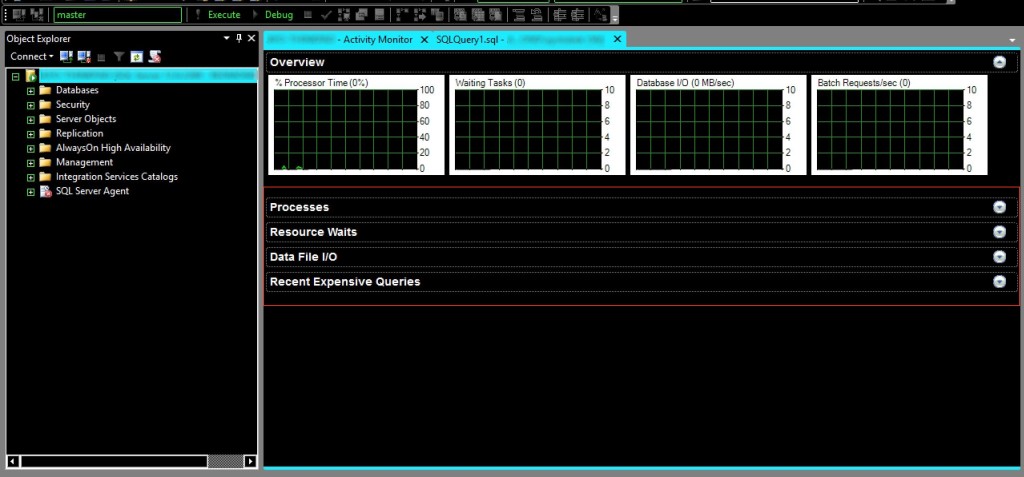1024x477 pixels.
Task: Expand the Resource Waits pane
Action: click(999, 232)
